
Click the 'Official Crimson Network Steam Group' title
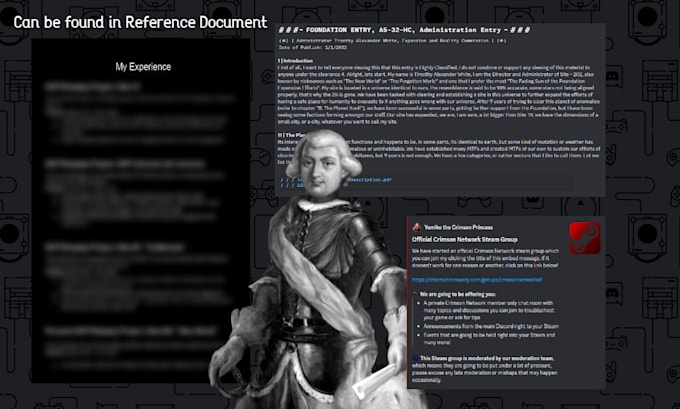pos(464,239)
